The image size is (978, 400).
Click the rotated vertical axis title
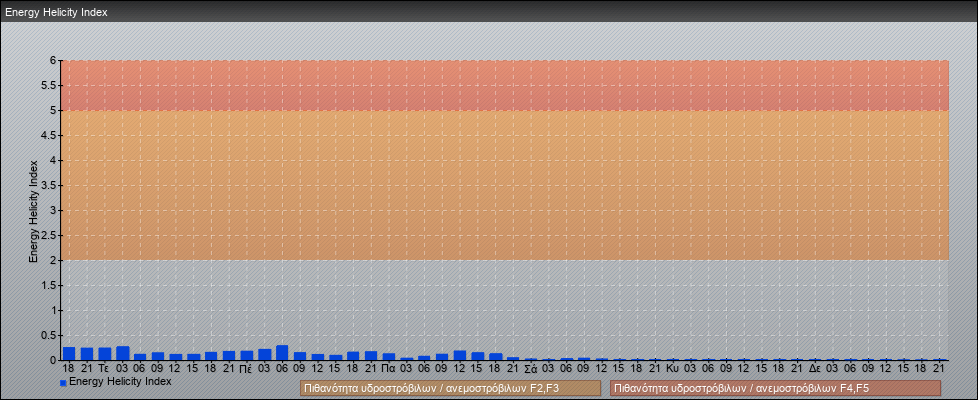34,211
